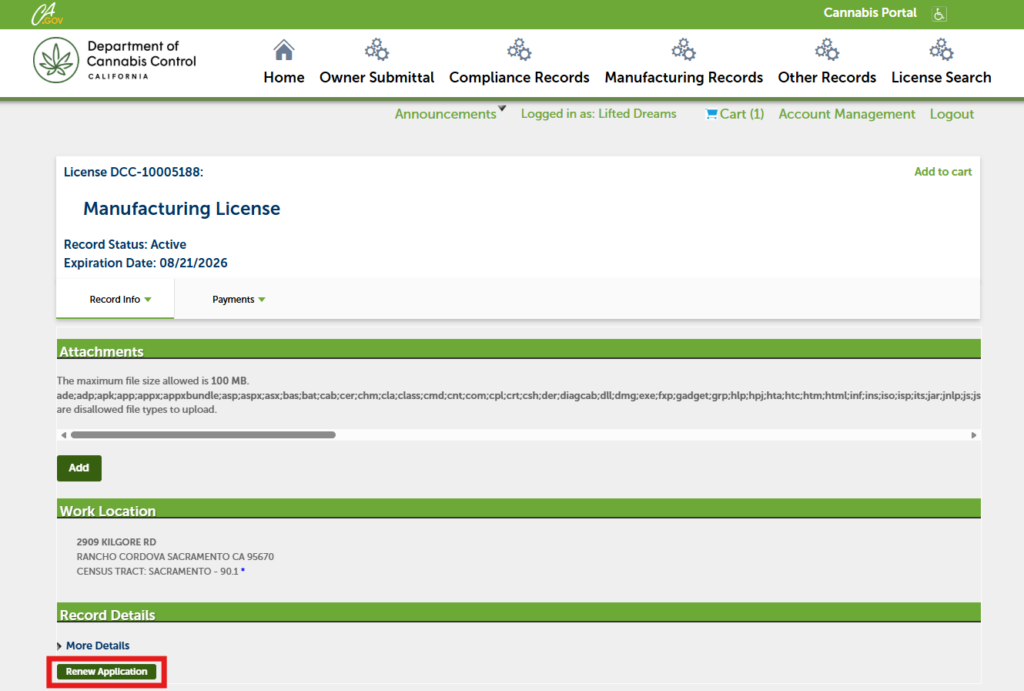The image size is (1024, 691).
Task: Open the Payments dropdown tab
Action: coord(238,299)
